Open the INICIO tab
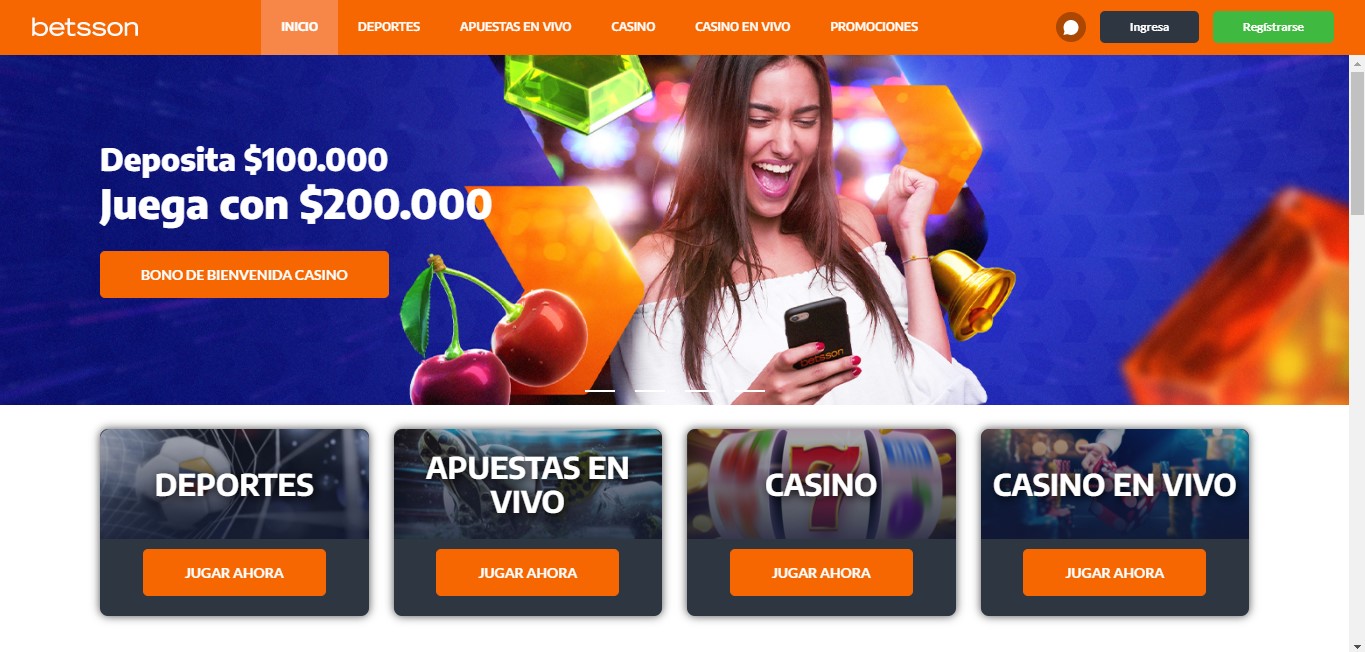The image size is (1365, 652). pos(299,27)
